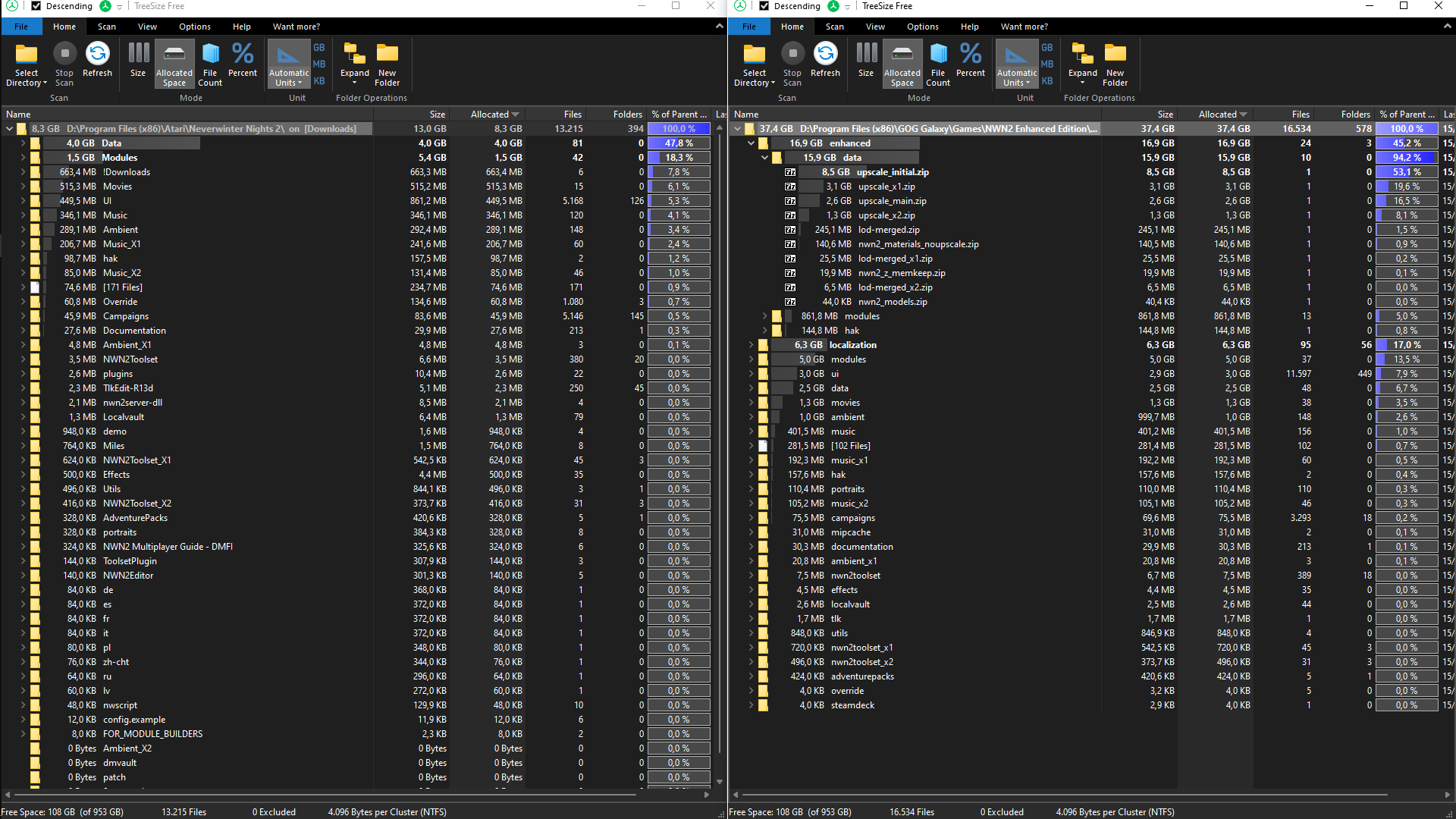Expand the Campaigns folder in left tree
Viewport: 1456px width, 819px height.
pyautogui.click(x=23, y=316)
